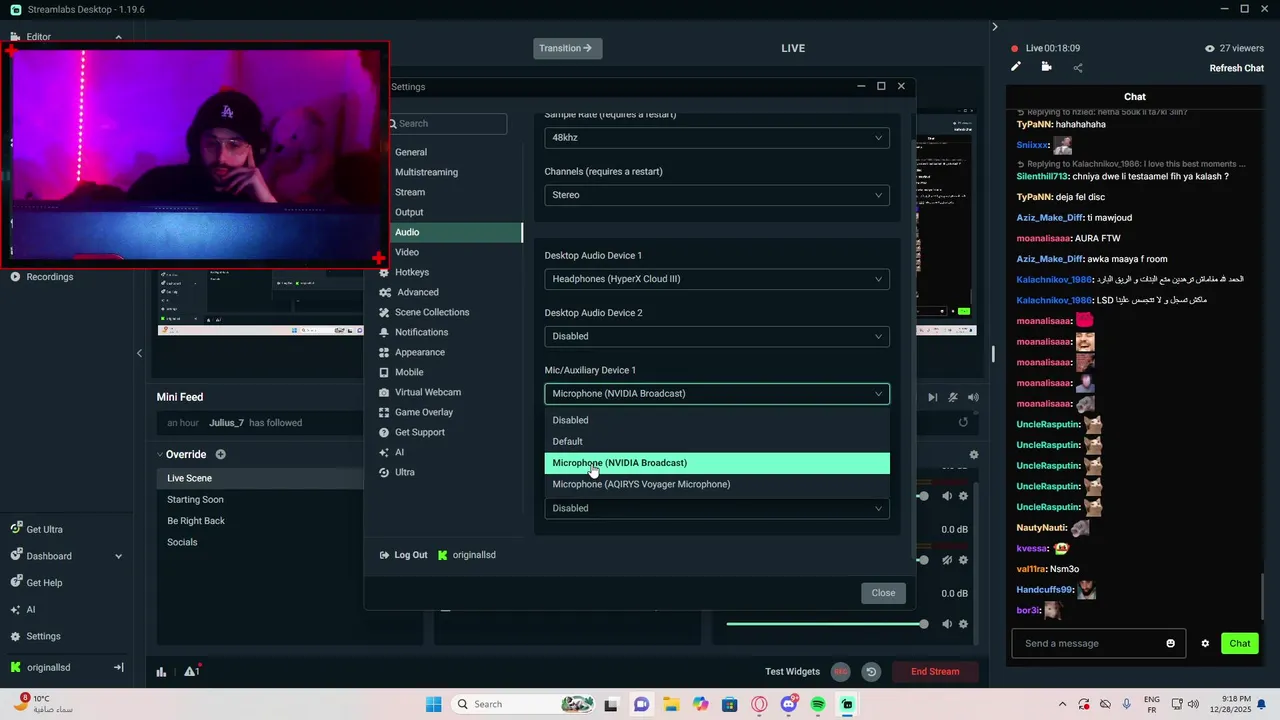Viewport: 1280px width, 720px height.
Task: Select Microphone (NVIDIA Broadcast) option
Action: point(717,463)
